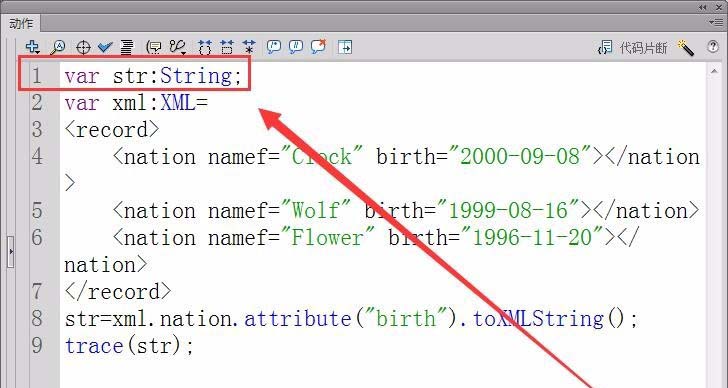Expand all collapsed code icon
The width and height of the screenshot is (728, 388).
(x=249, y=47)
